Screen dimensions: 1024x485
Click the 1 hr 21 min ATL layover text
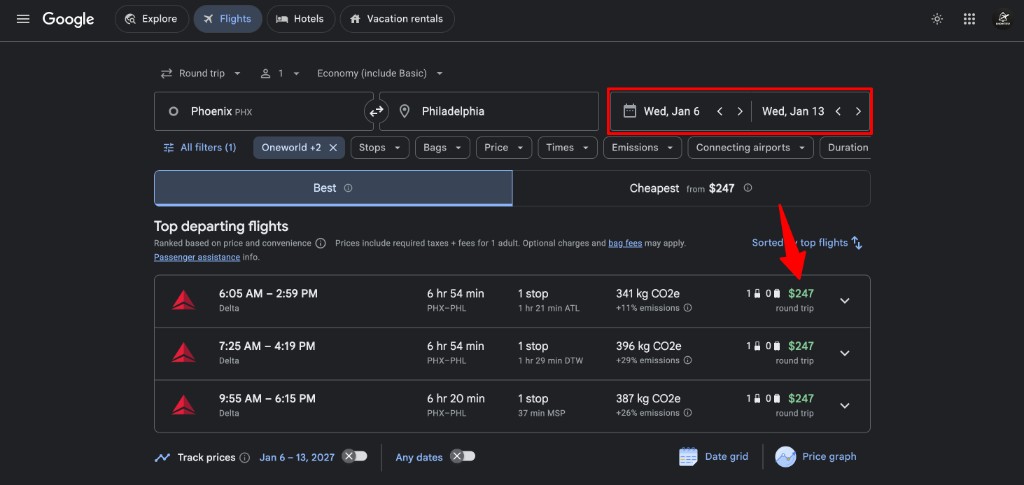[549, 308]
